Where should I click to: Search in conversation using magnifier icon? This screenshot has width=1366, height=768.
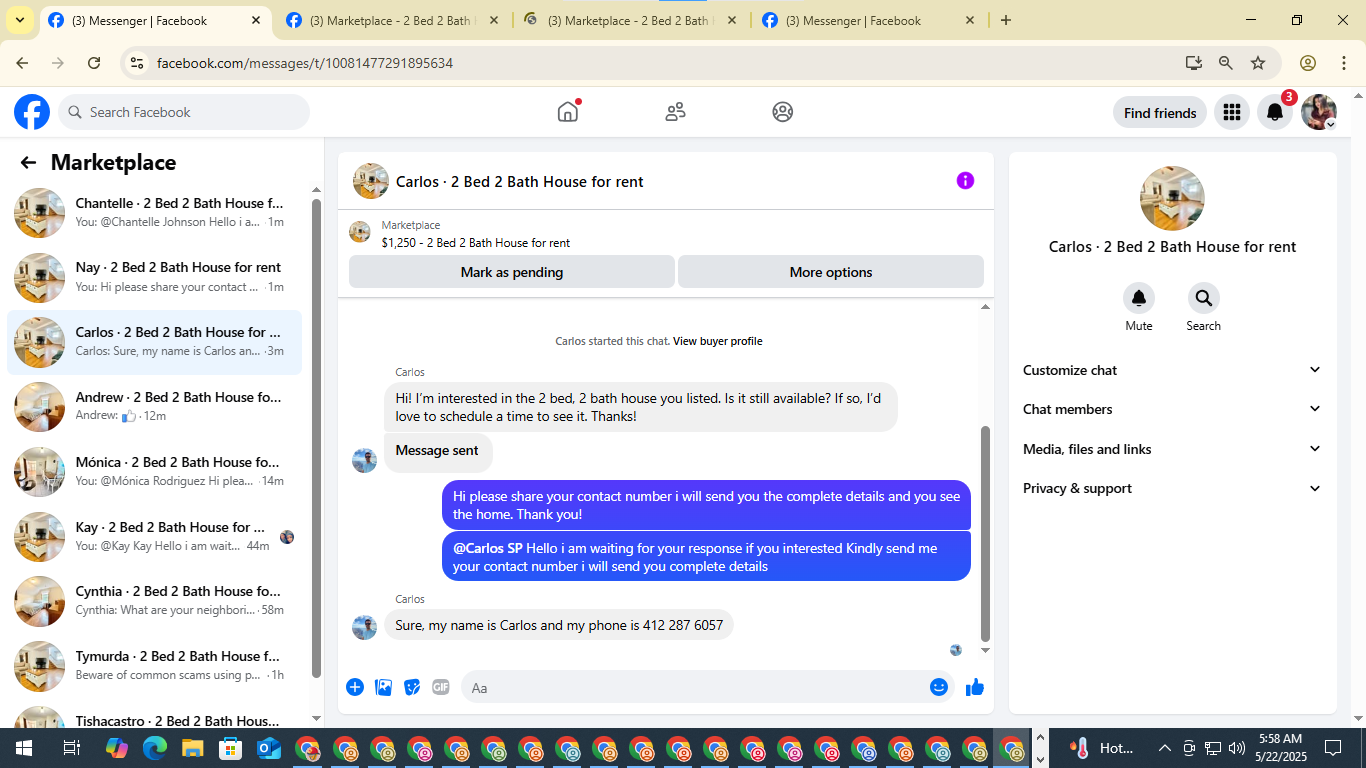coord(1203,298)
